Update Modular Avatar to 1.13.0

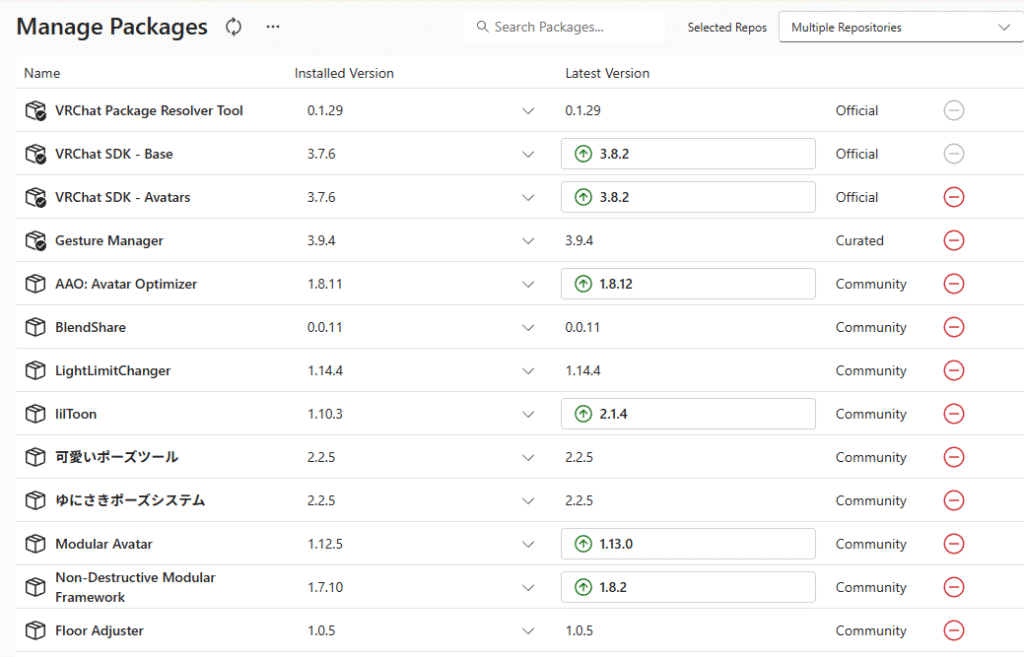click(688, 544)
